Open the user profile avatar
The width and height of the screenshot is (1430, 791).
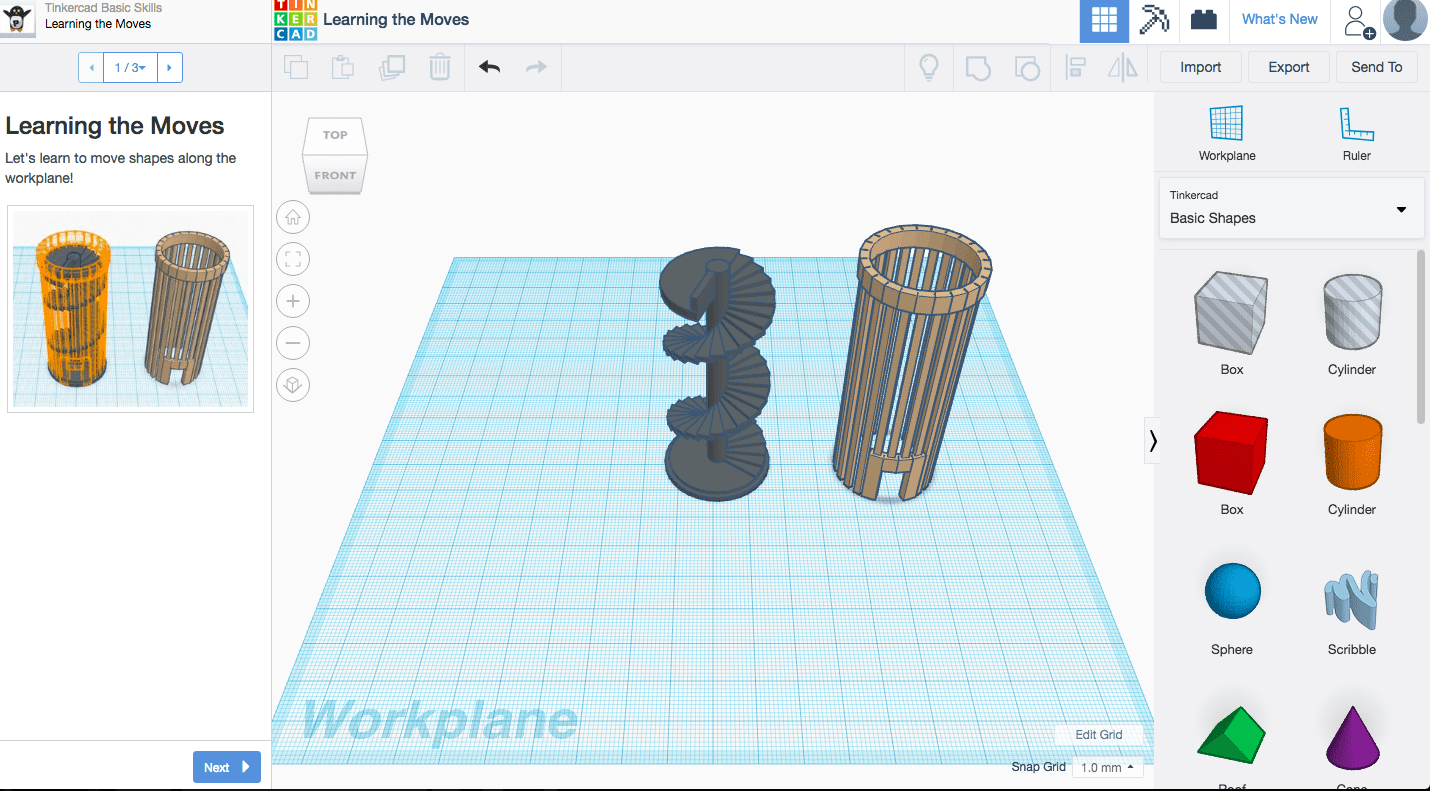coord(1405,20)
